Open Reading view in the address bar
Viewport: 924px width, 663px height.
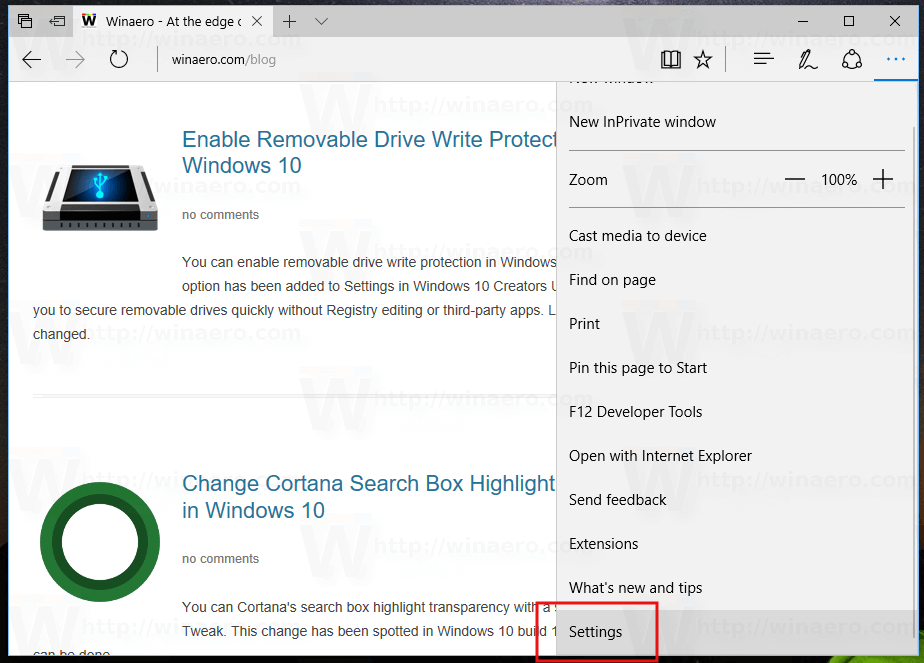click(x=670, y=59)
